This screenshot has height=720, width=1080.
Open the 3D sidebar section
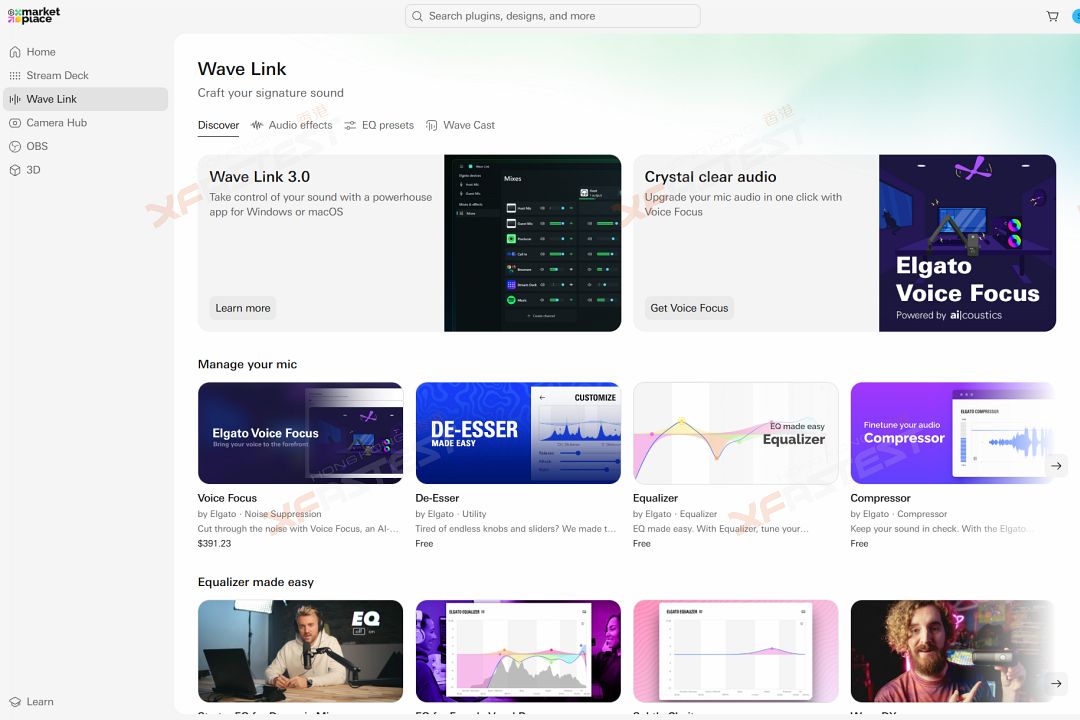point(33,170)
